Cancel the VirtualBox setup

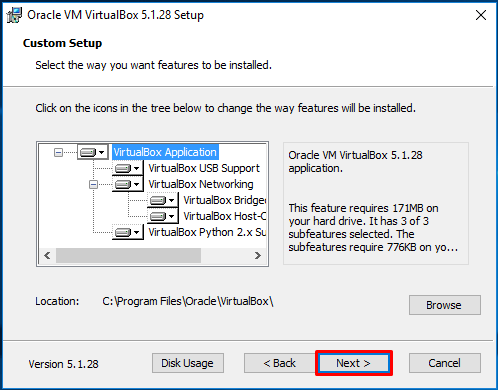[x=445, y=363]
